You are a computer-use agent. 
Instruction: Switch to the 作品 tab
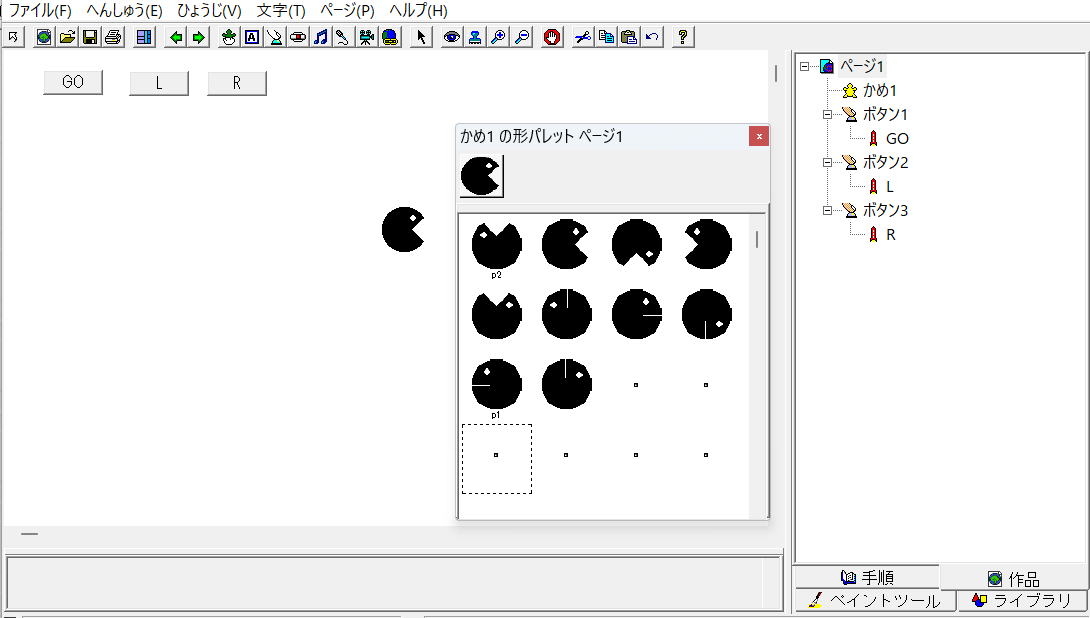coord(1014,578)
